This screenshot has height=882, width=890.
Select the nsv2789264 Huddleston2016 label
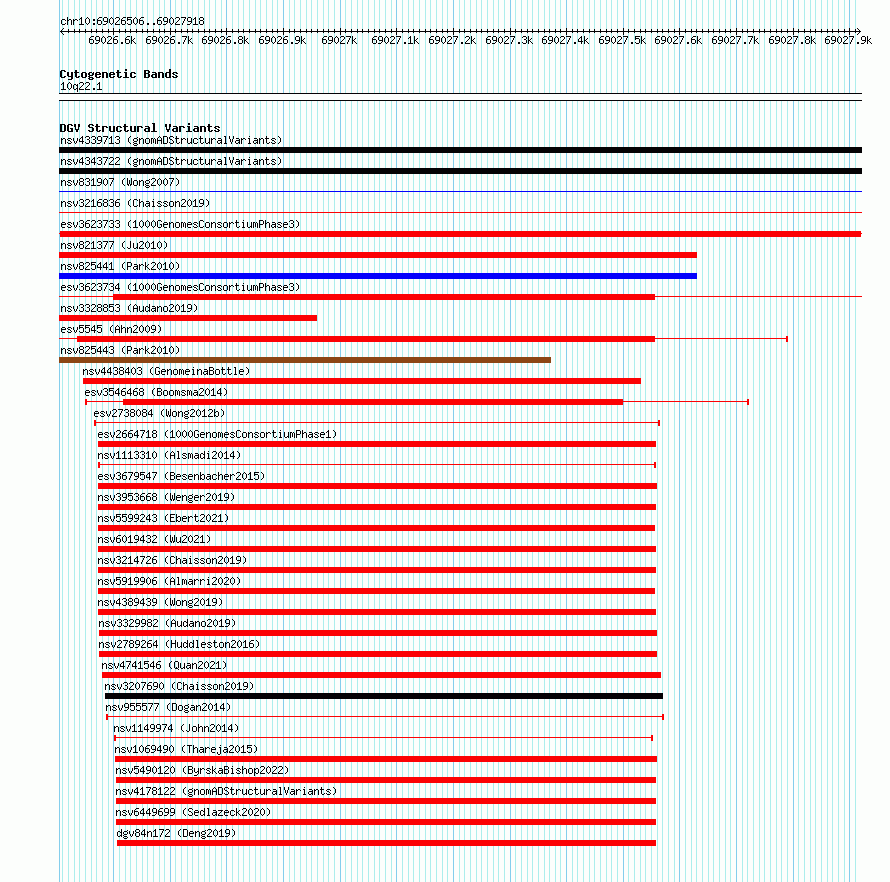pos(179,644)
